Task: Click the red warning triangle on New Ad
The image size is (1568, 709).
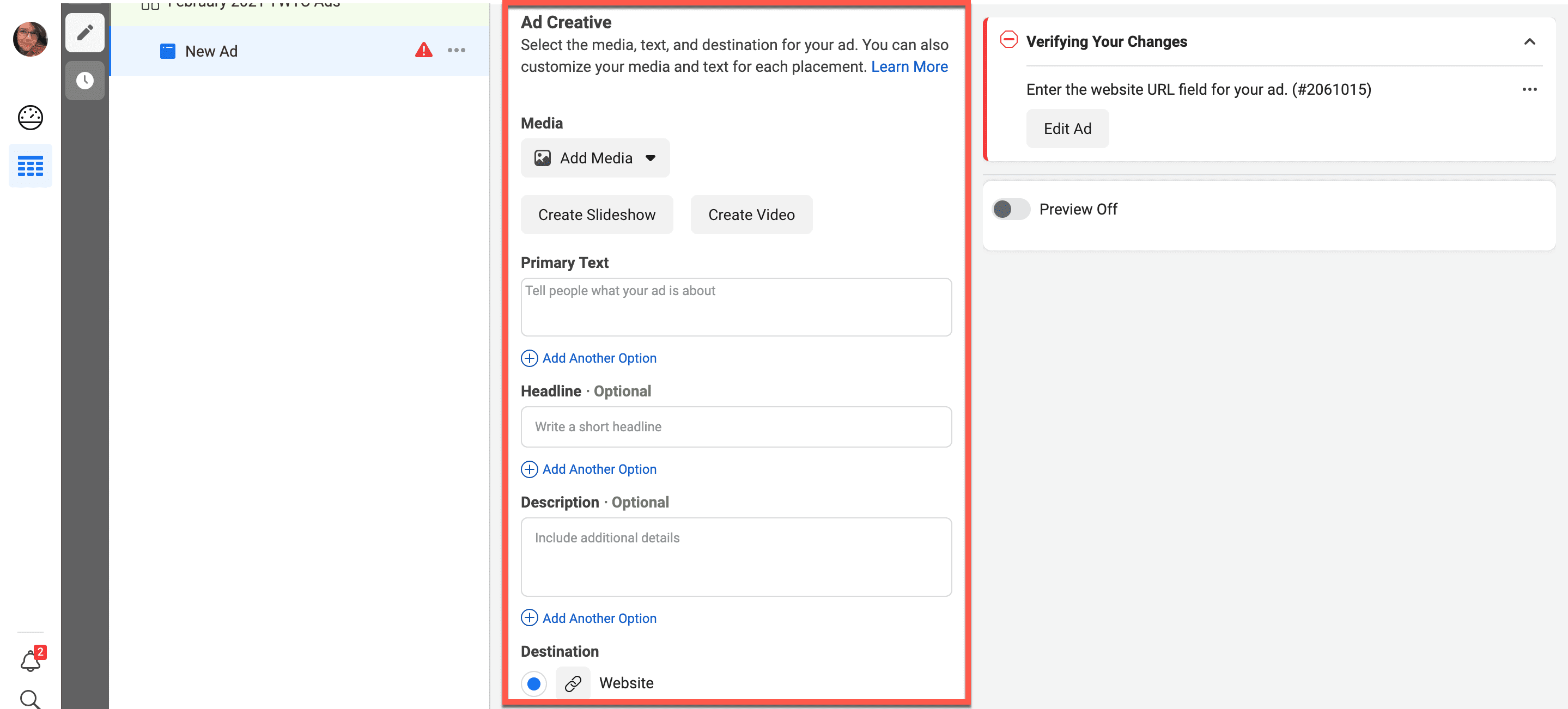Action: 424,51
